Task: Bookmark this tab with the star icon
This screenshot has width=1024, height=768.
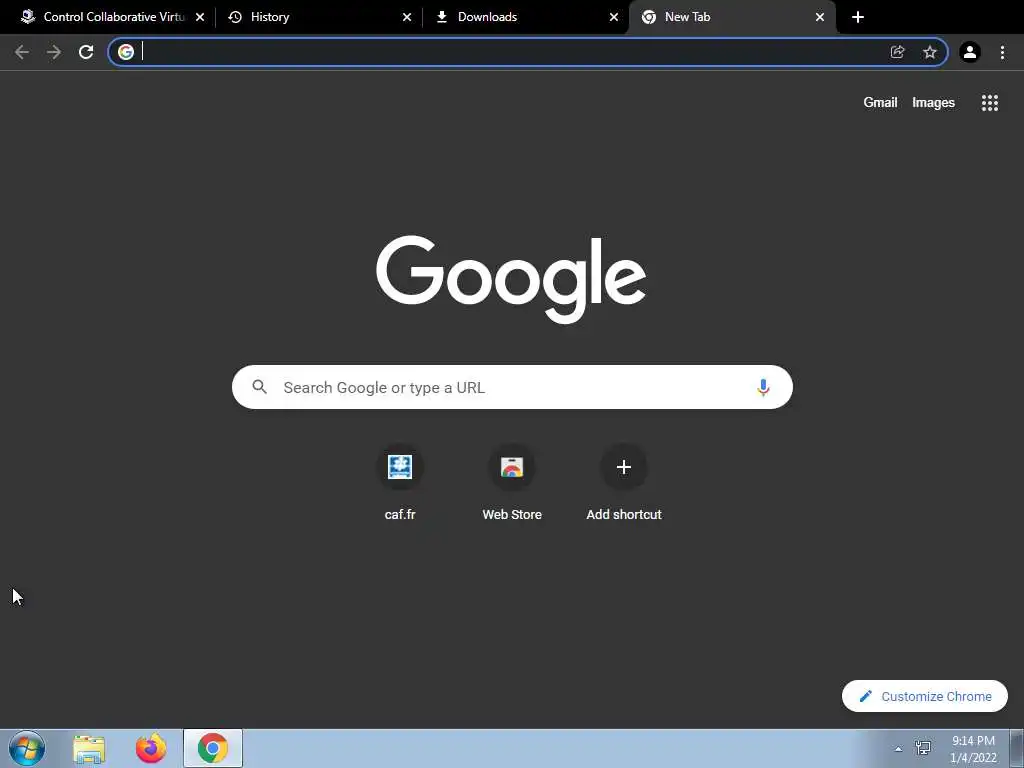Action: 930,52
